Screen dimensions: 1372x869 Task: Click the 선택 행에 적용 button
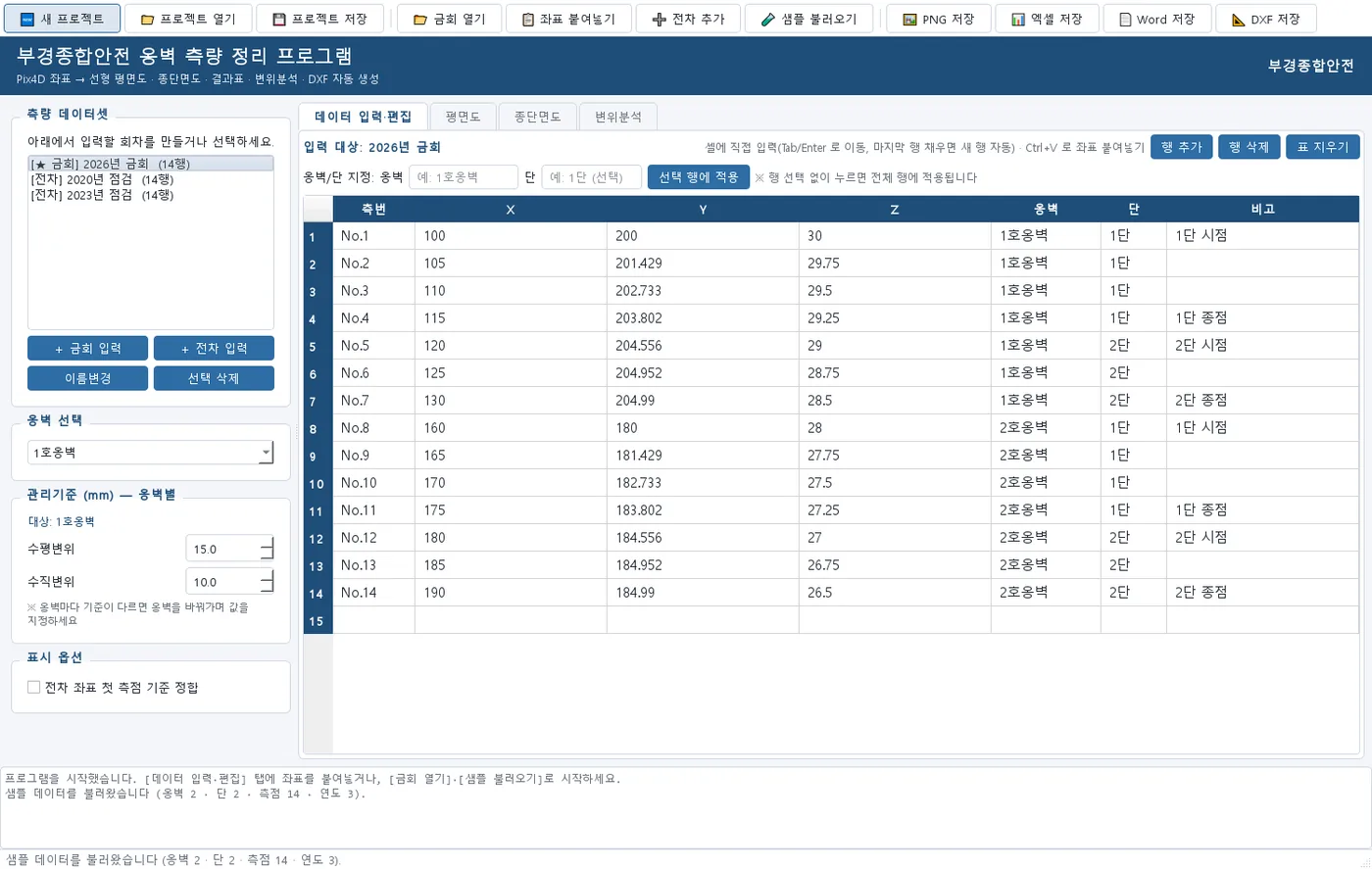tap(699, 177)
